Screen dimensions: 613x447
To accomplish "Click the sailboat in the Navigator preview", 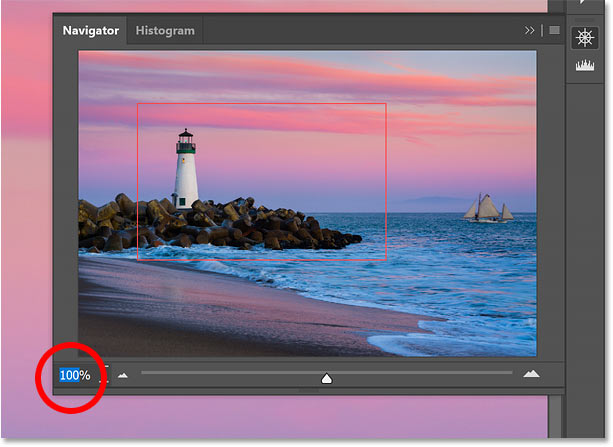I will coord(488,208).
